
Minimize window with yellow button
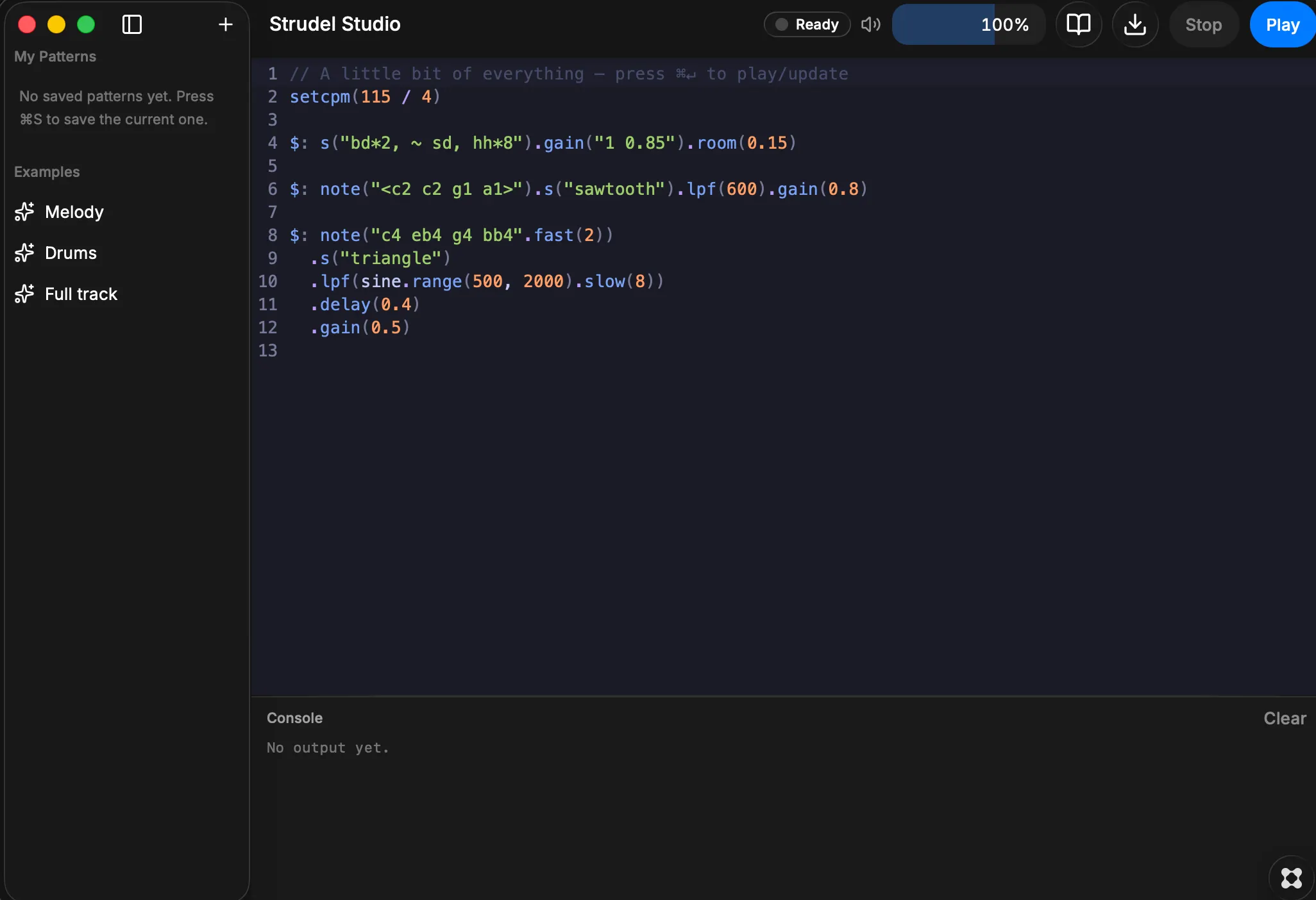point(56,24)
